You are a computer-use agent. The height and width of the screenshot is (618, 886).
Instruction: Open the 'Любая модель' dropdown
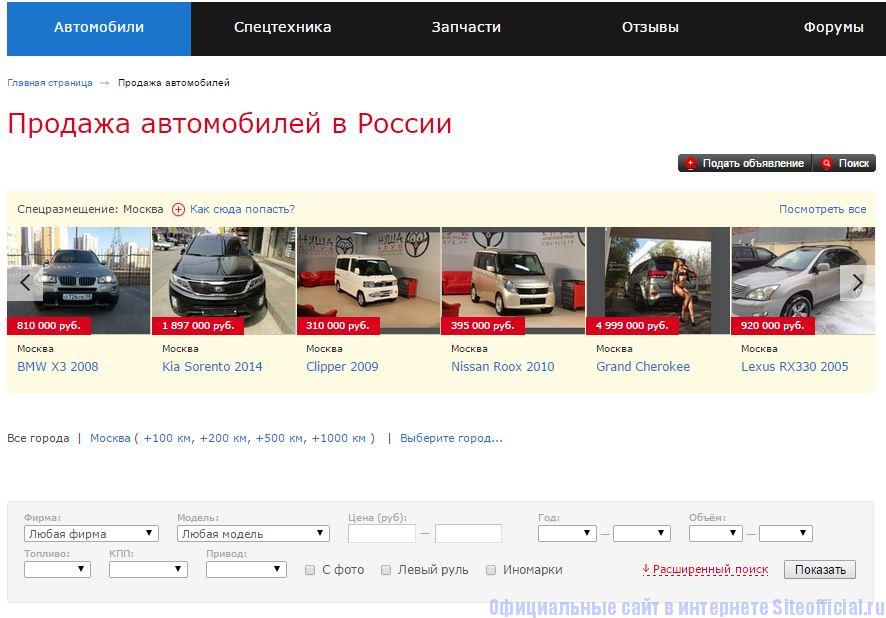click(x=253, y=534)
